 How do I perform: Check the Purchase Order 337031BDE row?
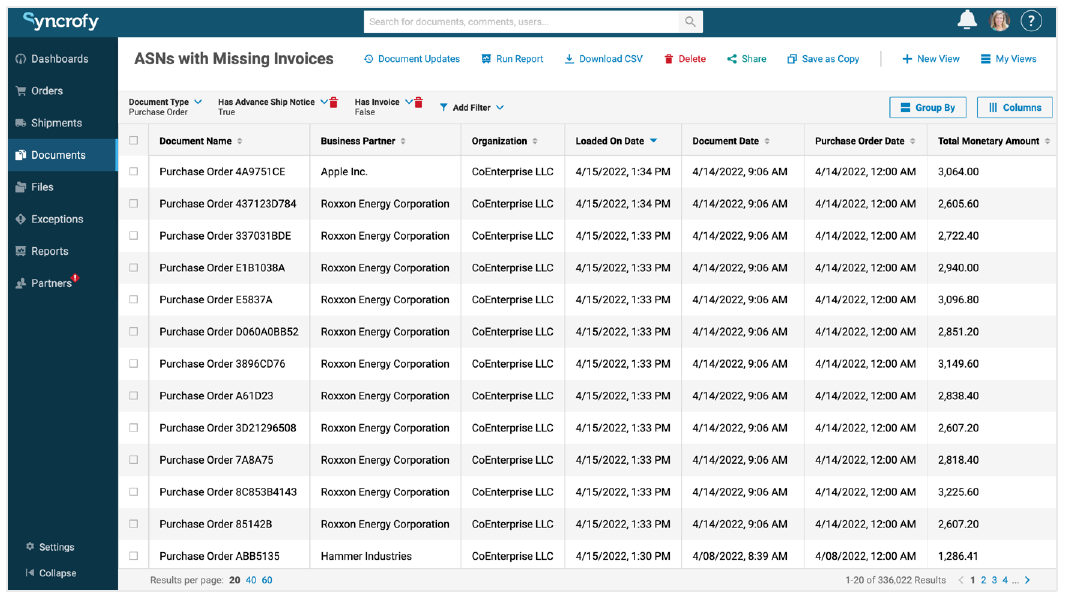click(134, 235)
